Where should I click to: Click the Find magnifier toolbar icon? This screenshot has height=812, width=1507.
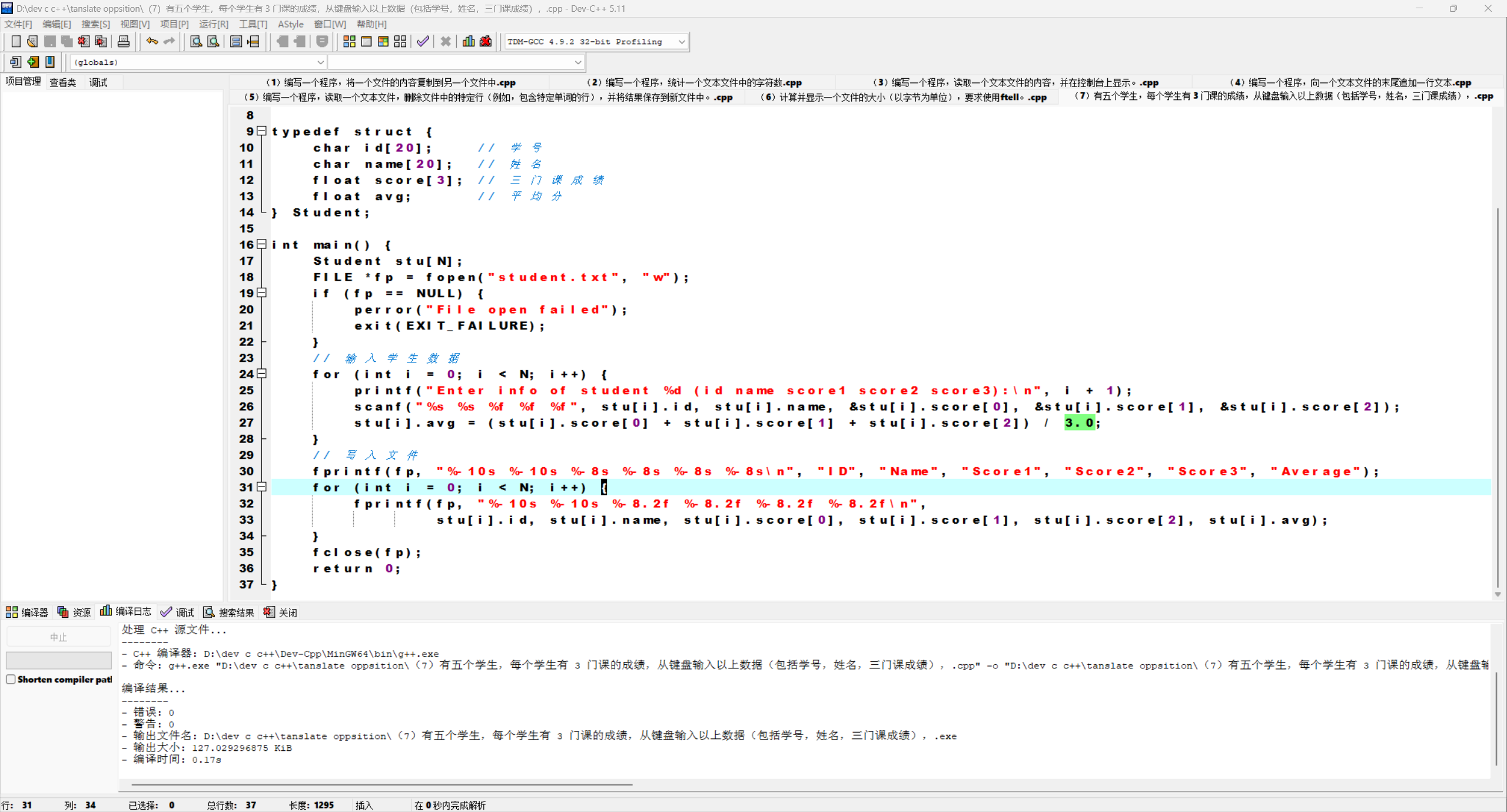click(x=196, y=42)
